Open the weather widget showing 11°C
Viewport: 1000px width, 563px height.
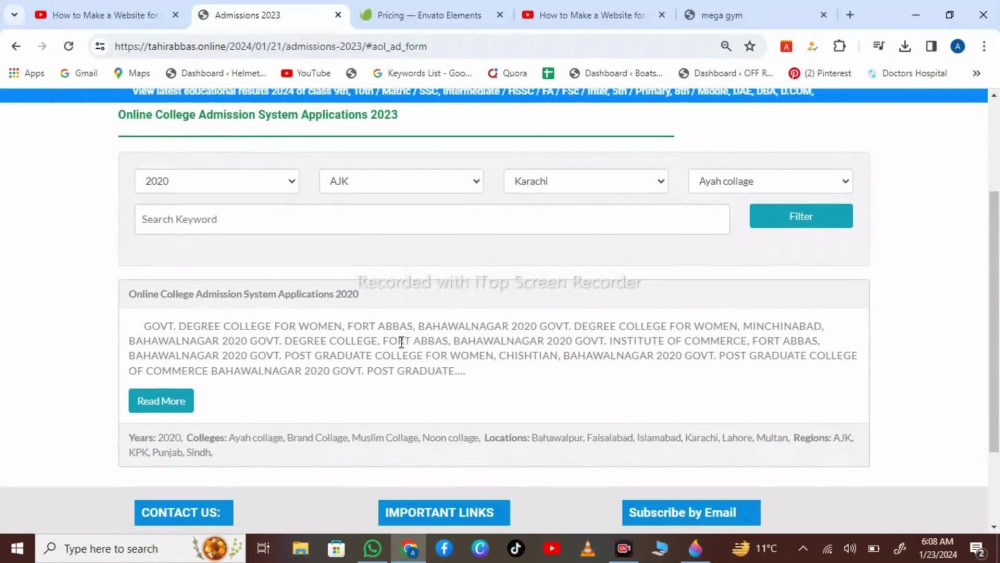coord(755,548)
